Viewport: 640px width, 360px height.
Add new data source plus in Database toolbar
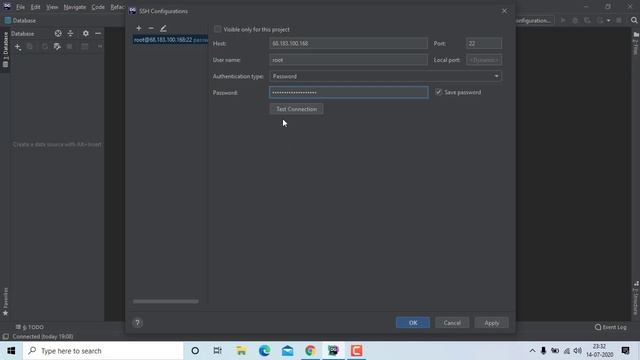tap(18, 47)
